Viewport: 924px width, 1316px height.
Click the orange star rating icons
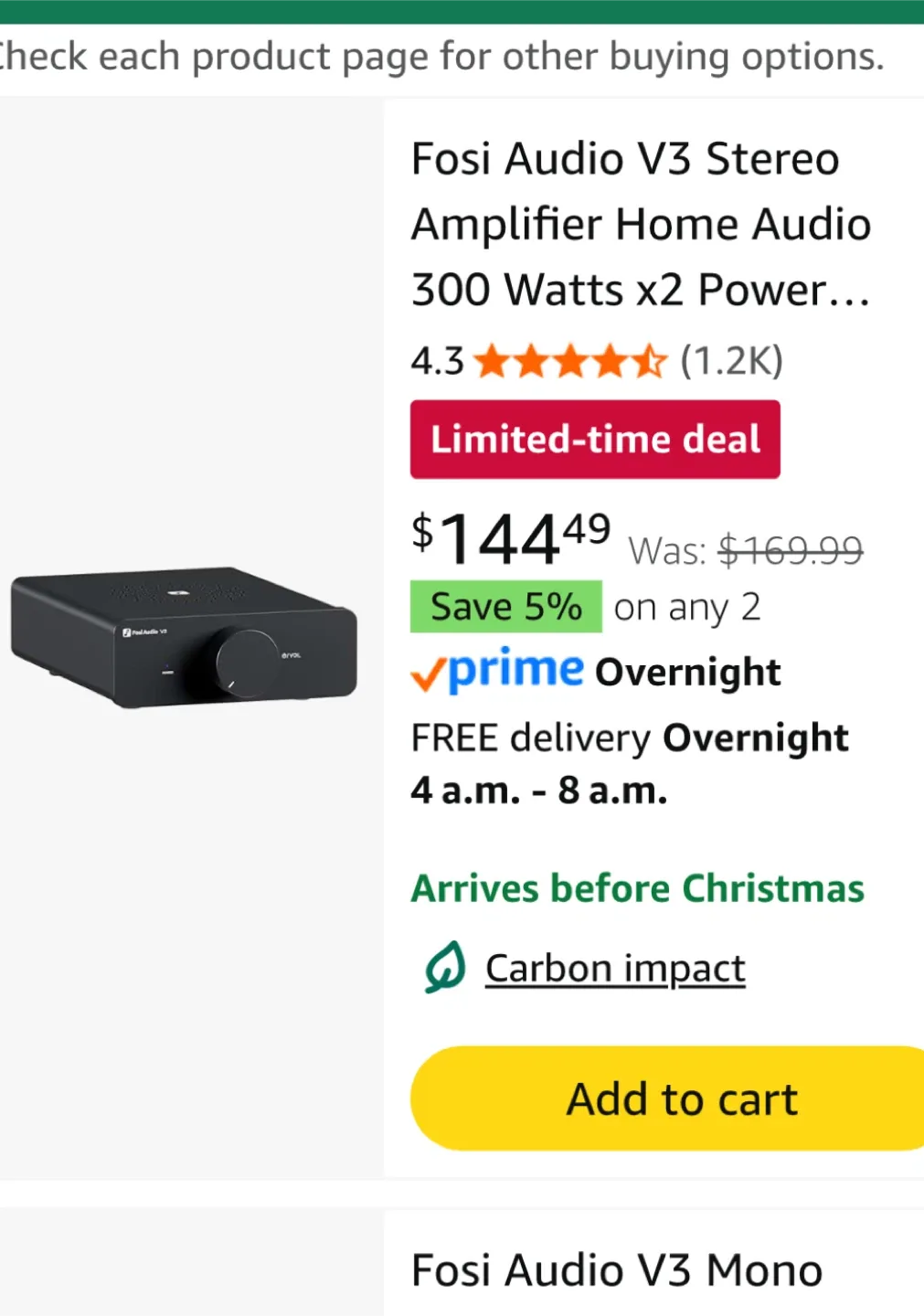(570, 362)
